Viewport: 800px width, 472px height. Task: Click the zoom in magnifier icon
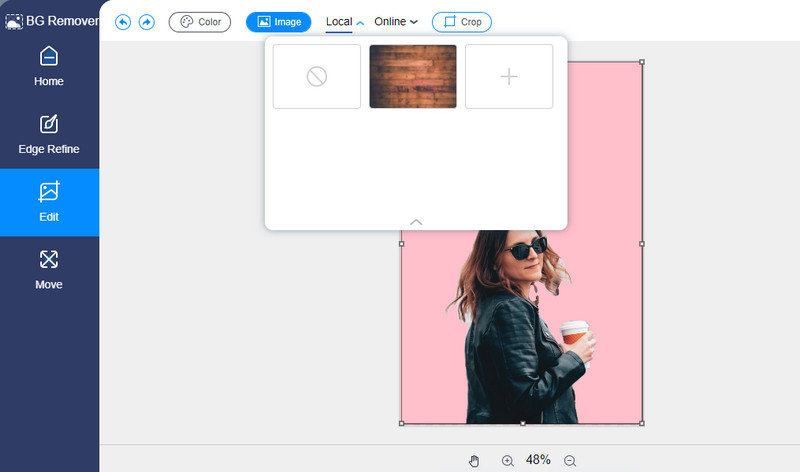507,460
